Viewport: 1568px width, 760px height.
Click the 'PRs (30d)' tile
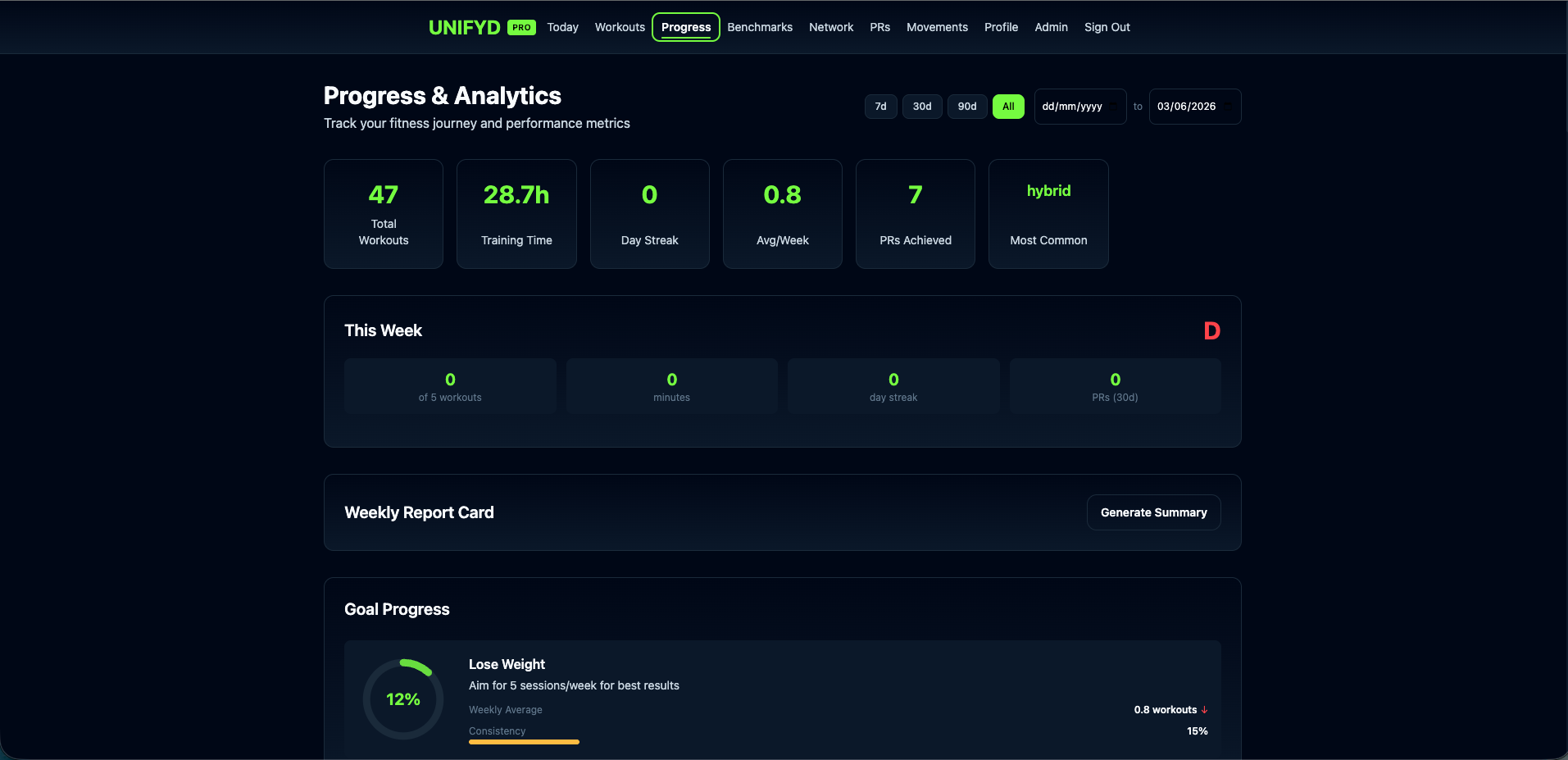[1116, 386]
